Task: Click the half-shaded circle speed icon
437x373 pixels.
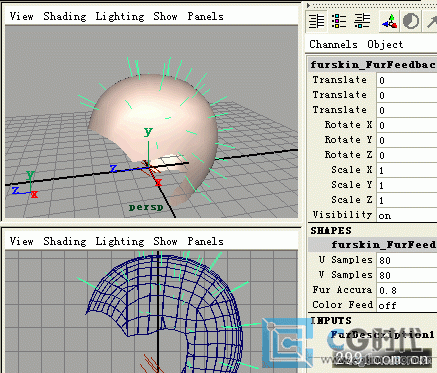Action: [x=410, y=21]
